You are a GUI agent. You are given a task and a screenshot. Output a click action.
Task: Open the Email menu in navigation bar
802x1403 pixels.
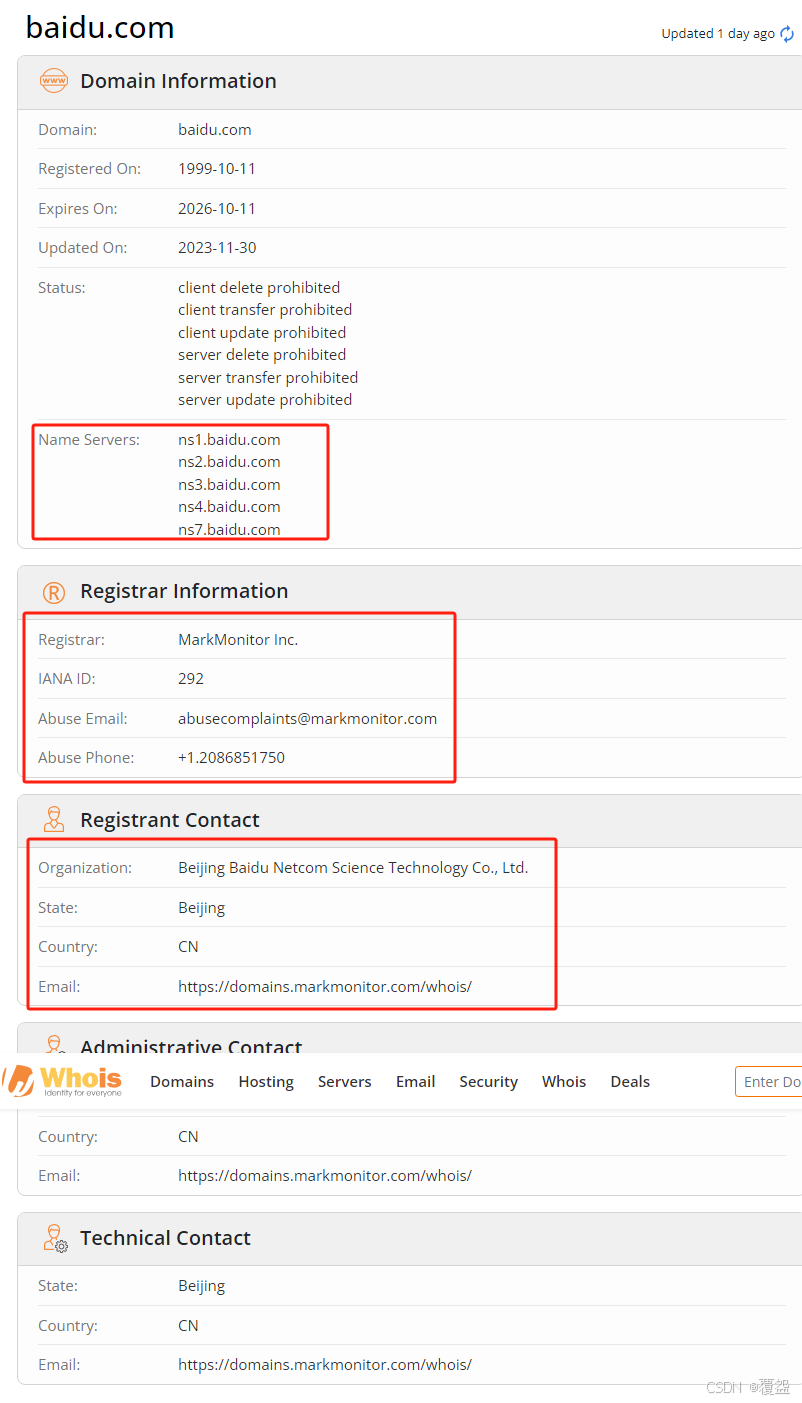tap(415, 1082)
